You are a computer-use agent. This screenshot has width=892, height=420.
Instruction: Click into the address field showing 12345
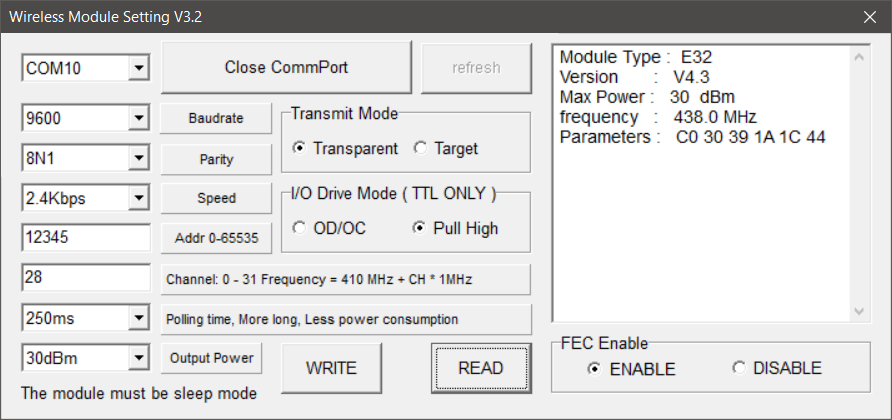[85, 238]
